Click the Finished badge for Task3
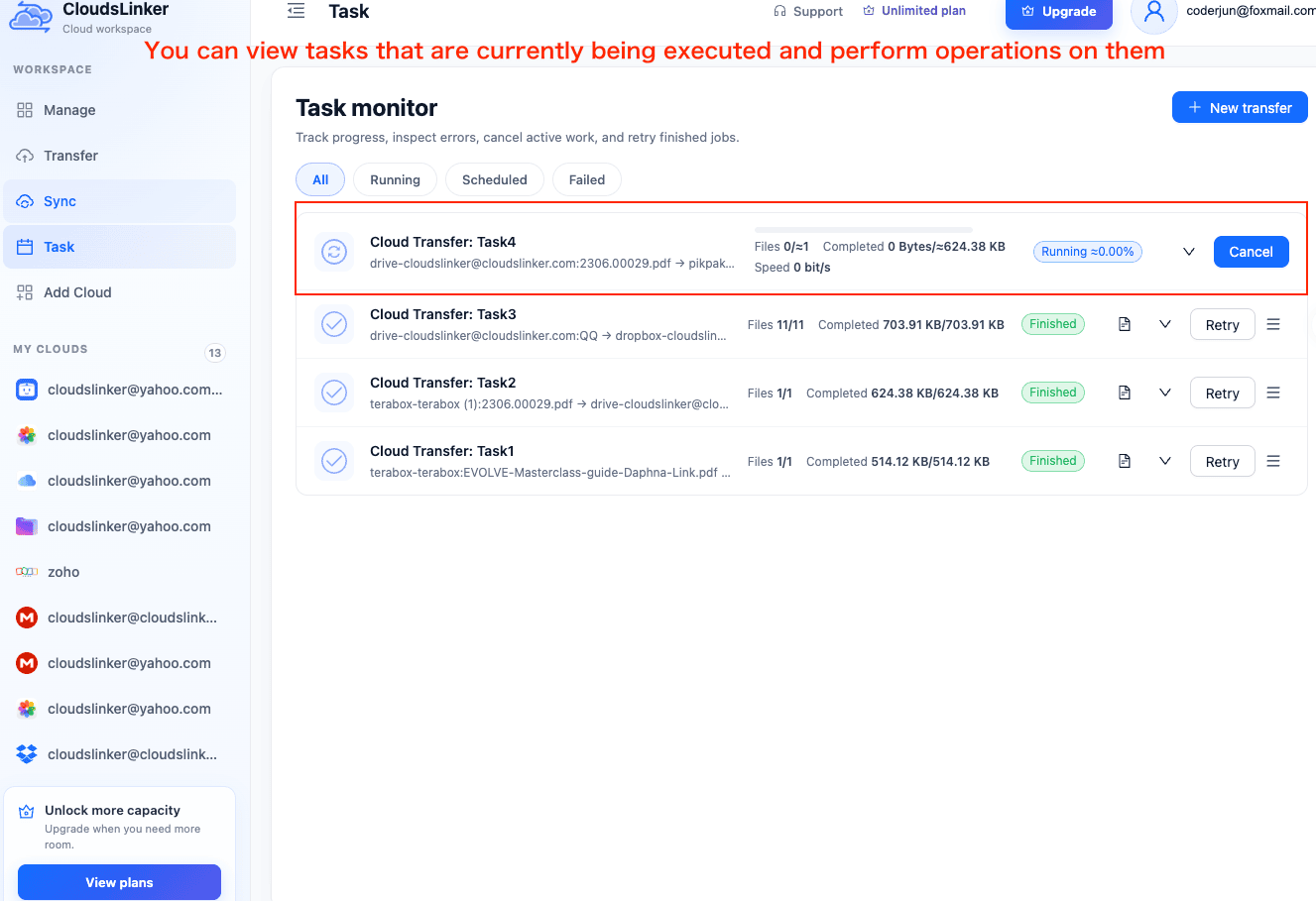This screenshot has width=1316, height=901. coord(1053,324)
